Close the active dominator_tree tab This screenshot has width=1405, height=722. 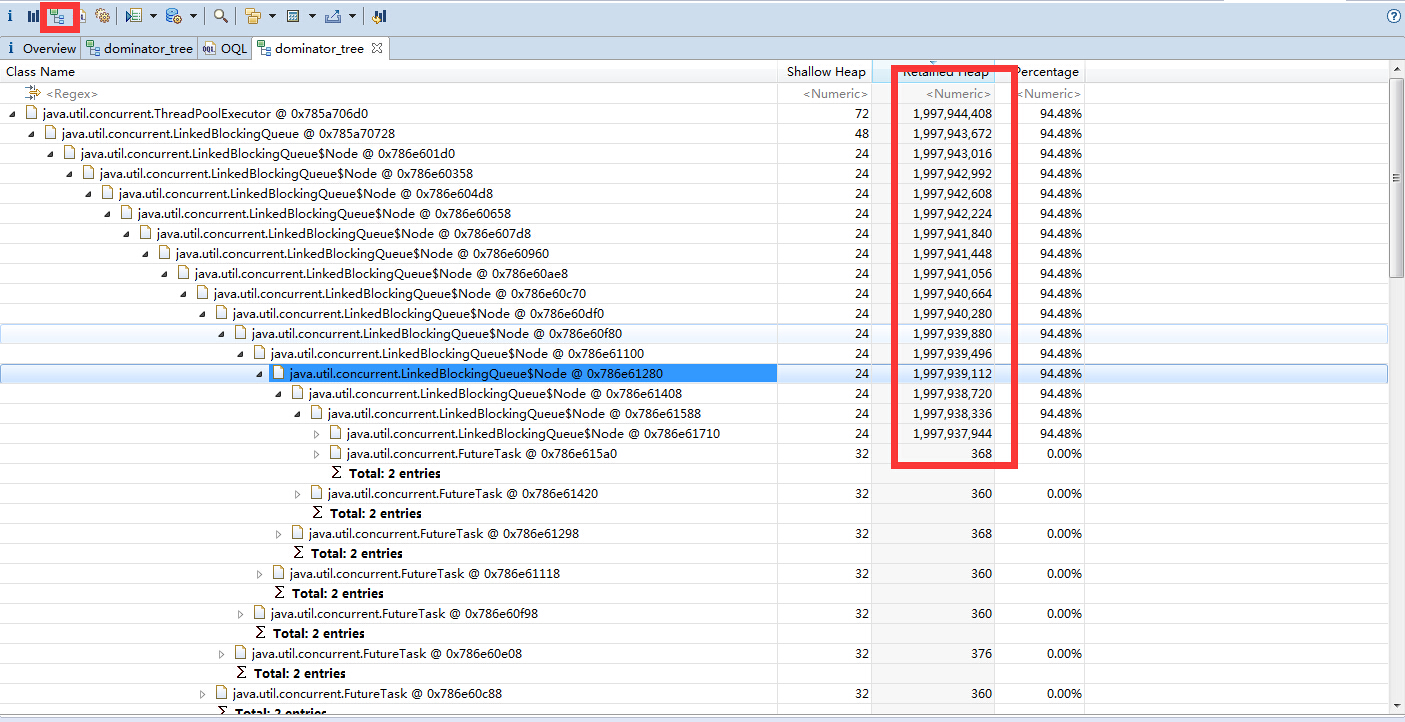click(377, 48)
